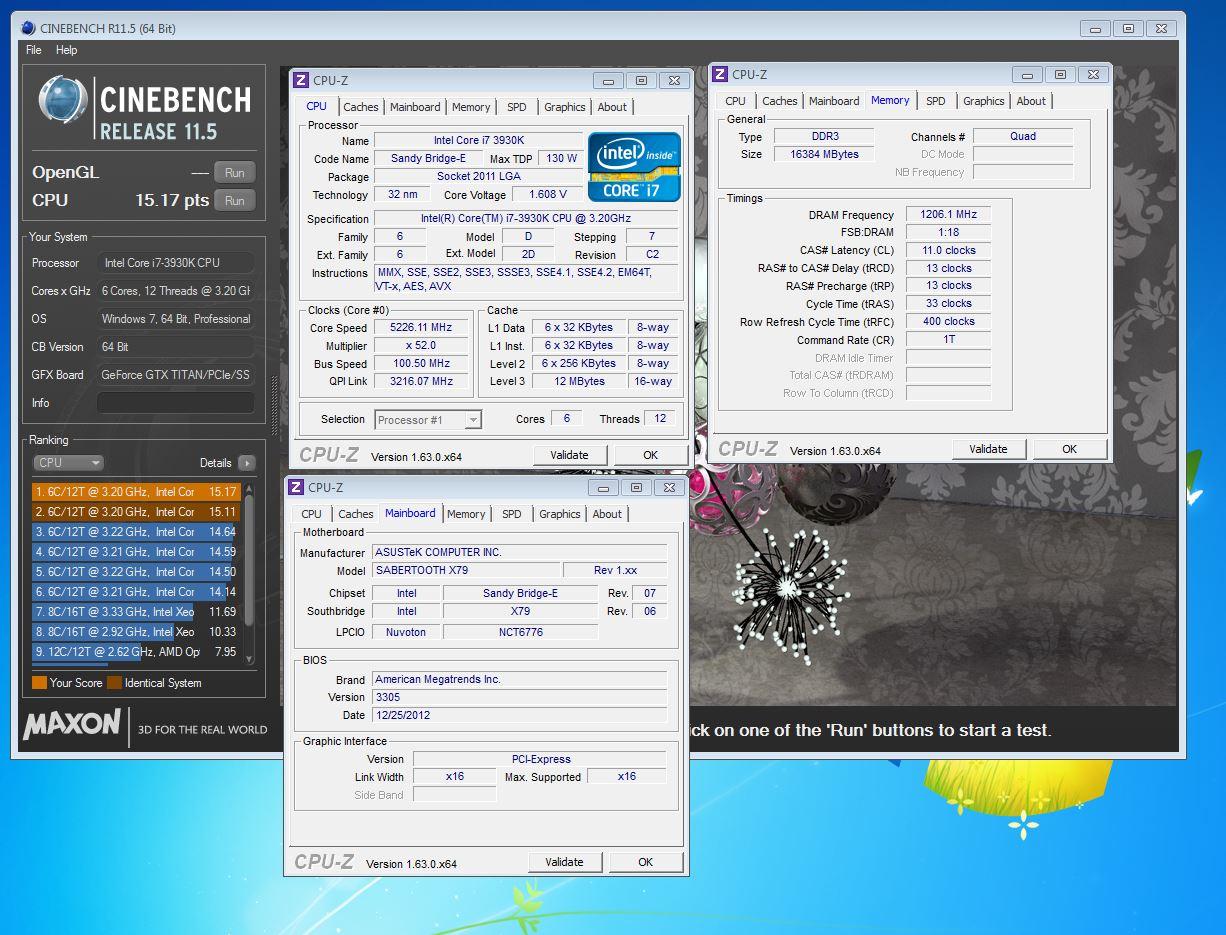Run the CPU benchmark
Viewport: 1226px width, 935px height.
click(x=235, y=200)
